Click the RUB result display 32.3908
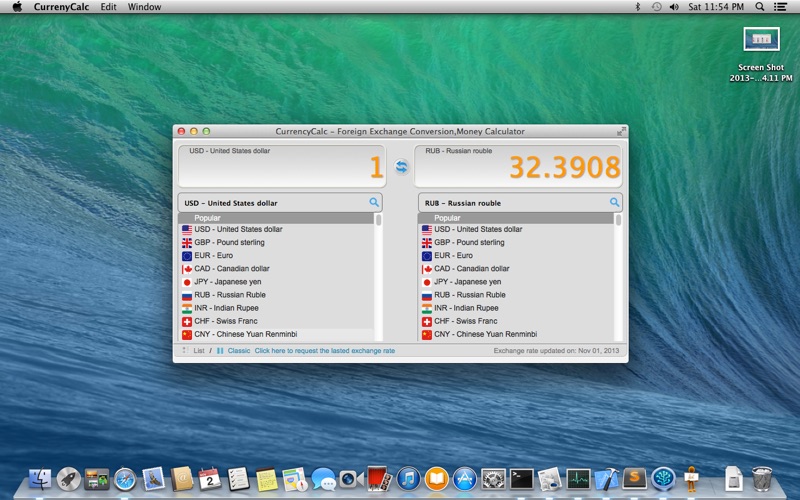 [518, 166]
